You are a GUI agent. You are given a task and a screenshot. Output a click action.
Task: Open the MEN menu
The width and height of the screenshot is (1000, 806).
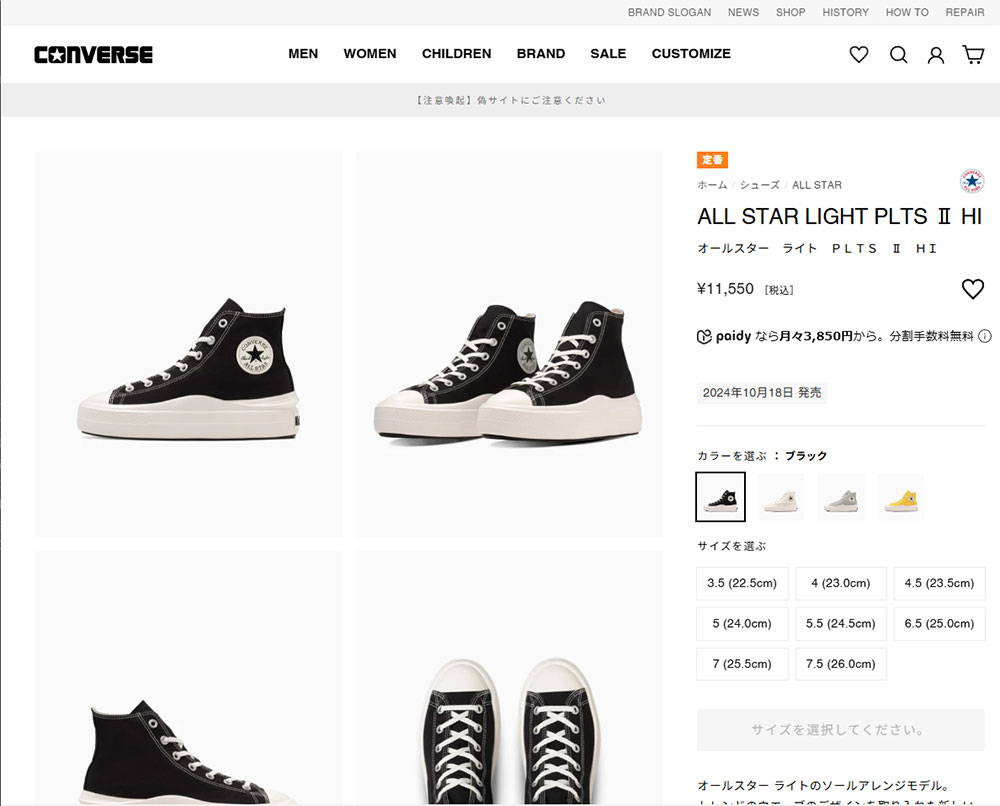coord(303,54)
